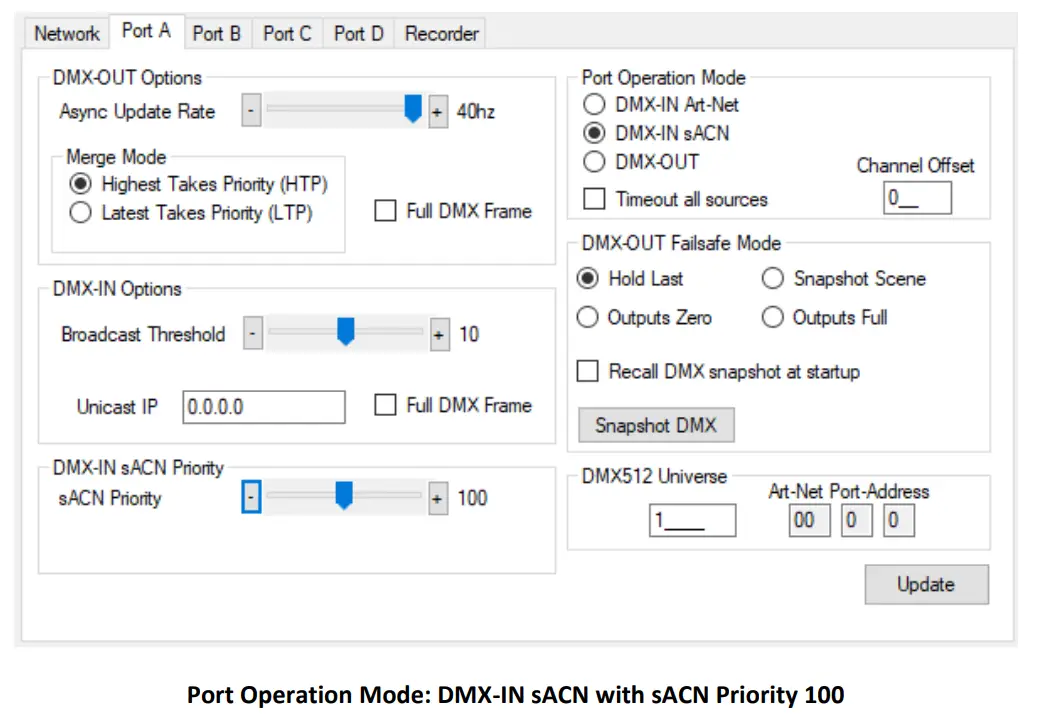Open the Recorder tab
Image resolution: width=1038 pixels, height=720 pixels.
pyautogui.click(x=440, y=33)
